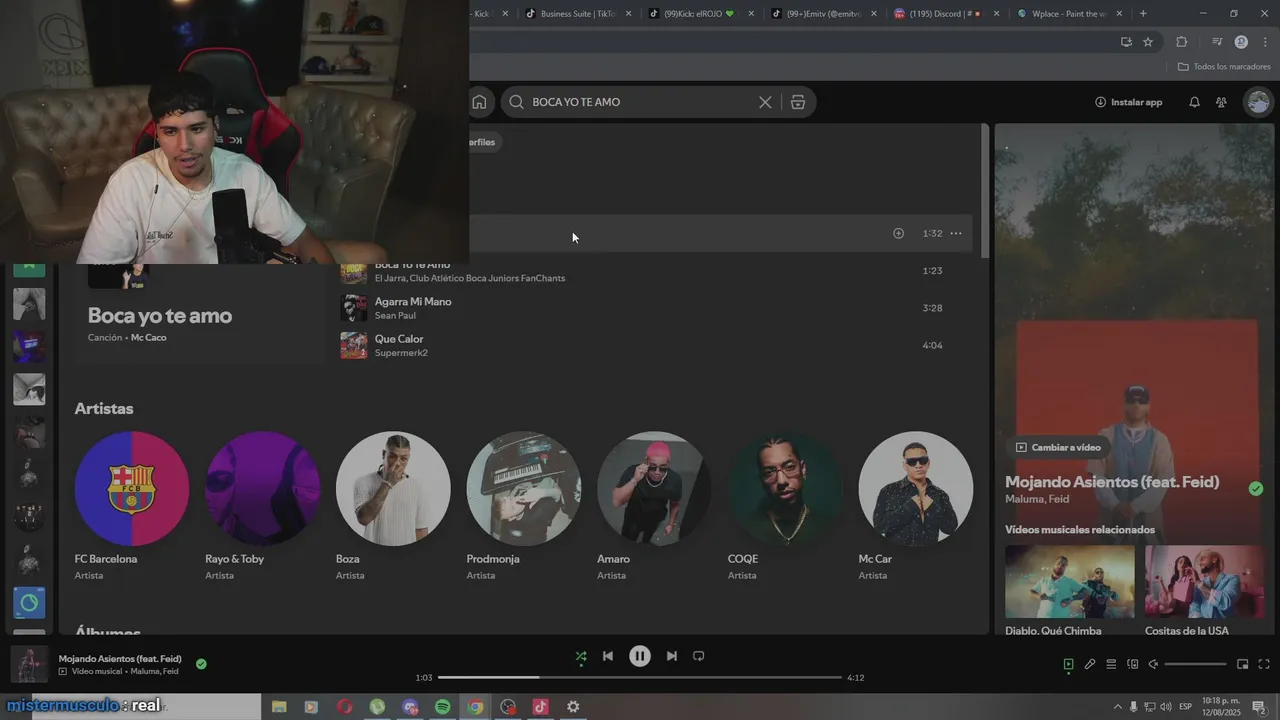Seek on the song progress bar
Screen dimensions: 1280x720
640,678
